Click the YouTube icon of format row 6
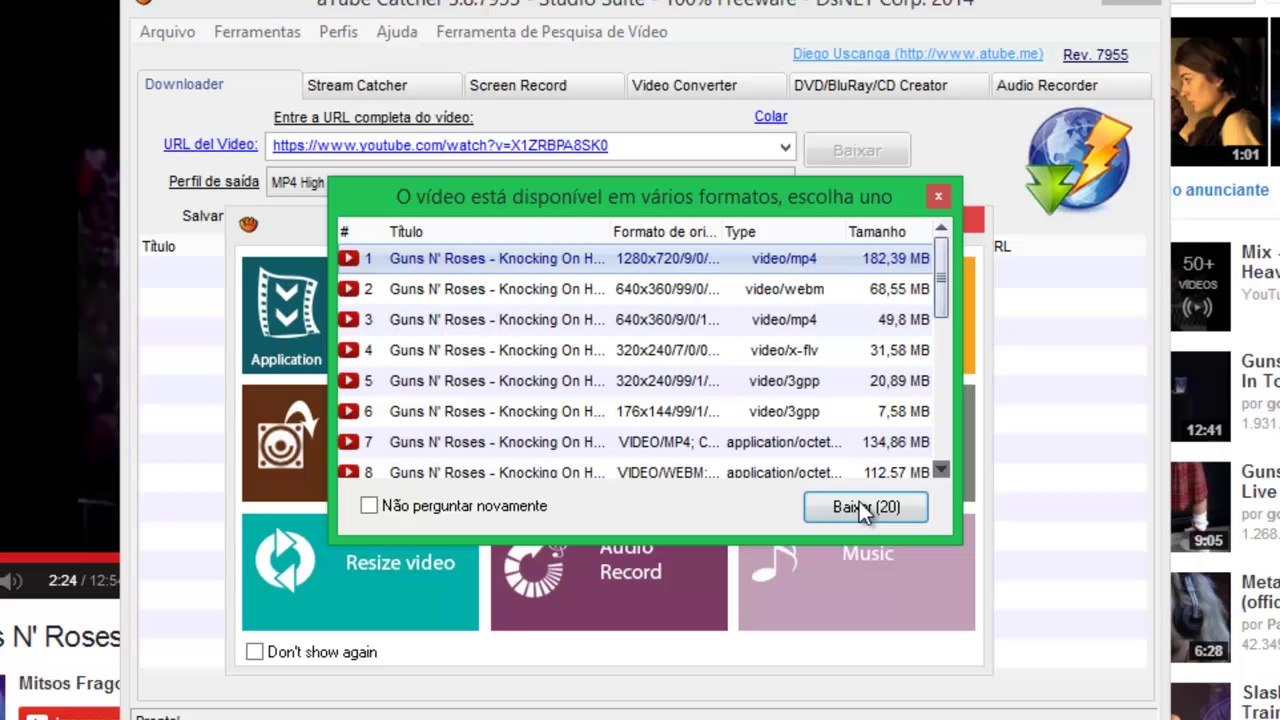The width and height of the screenshot is (1280, 720). point(348,412)
